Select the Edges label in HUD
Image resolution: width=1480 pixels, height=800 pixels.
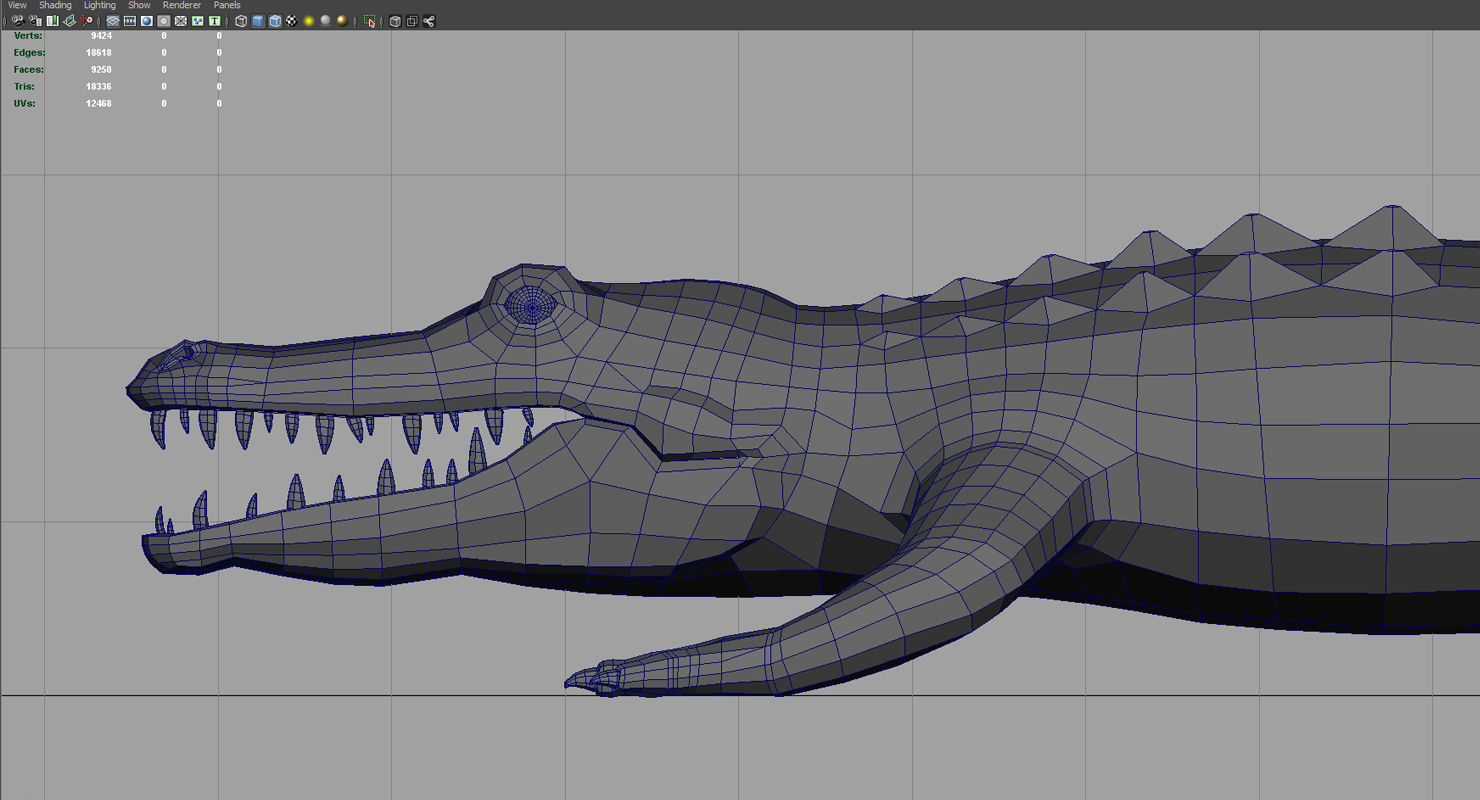tap(29, 53)
